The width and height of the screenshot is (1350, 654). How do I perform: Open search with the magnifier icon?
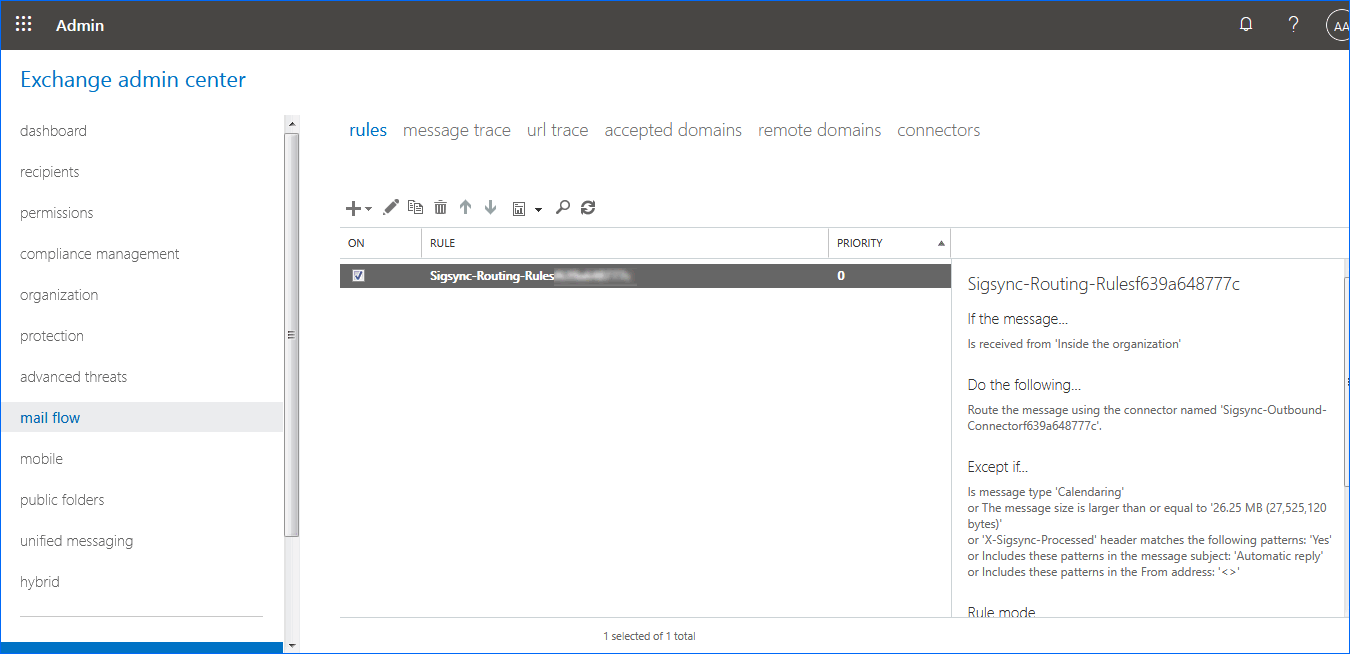click(563, 207)
